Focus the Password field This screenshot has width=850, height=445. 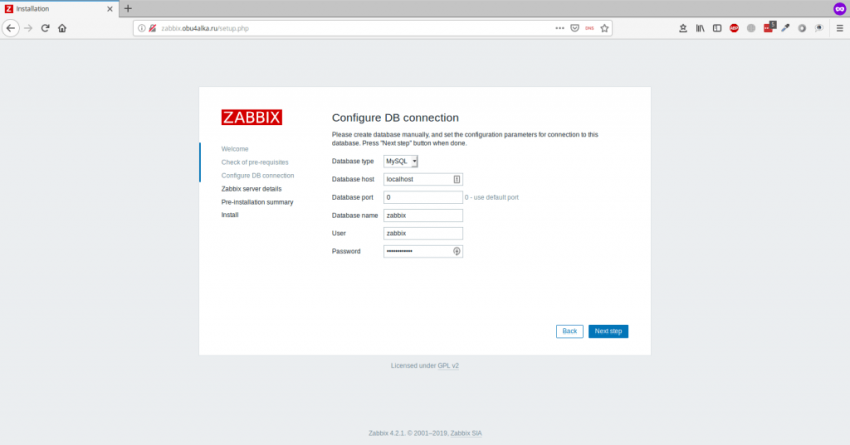423,251
